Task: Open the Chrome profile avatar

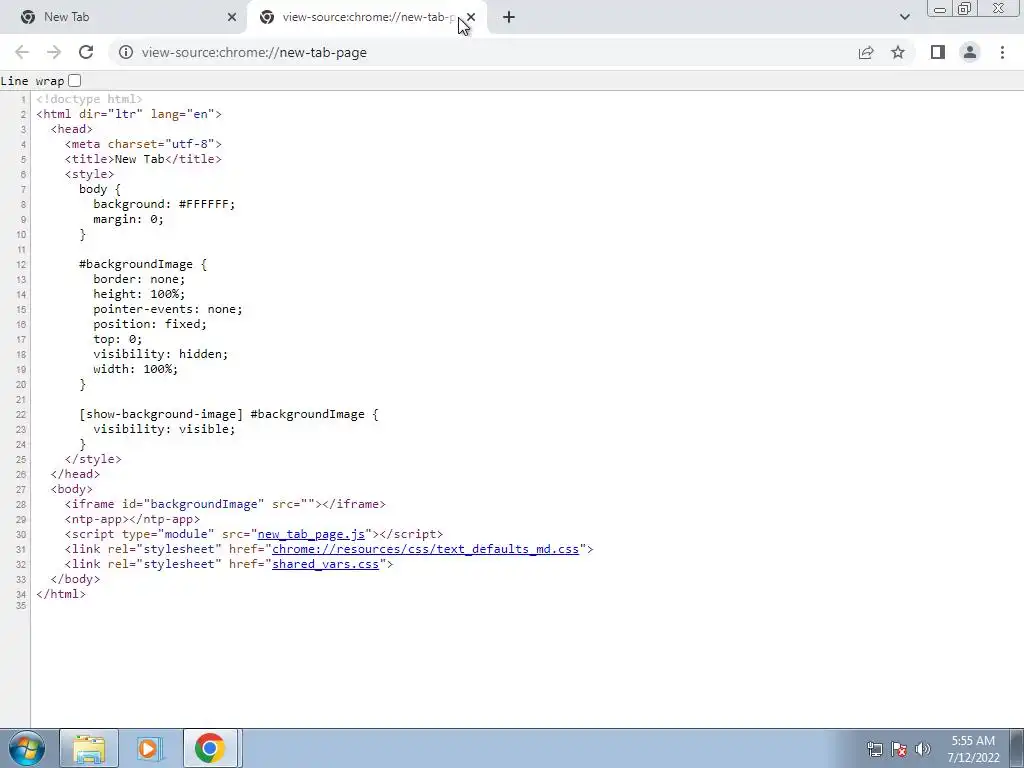Action: point(970,52)
